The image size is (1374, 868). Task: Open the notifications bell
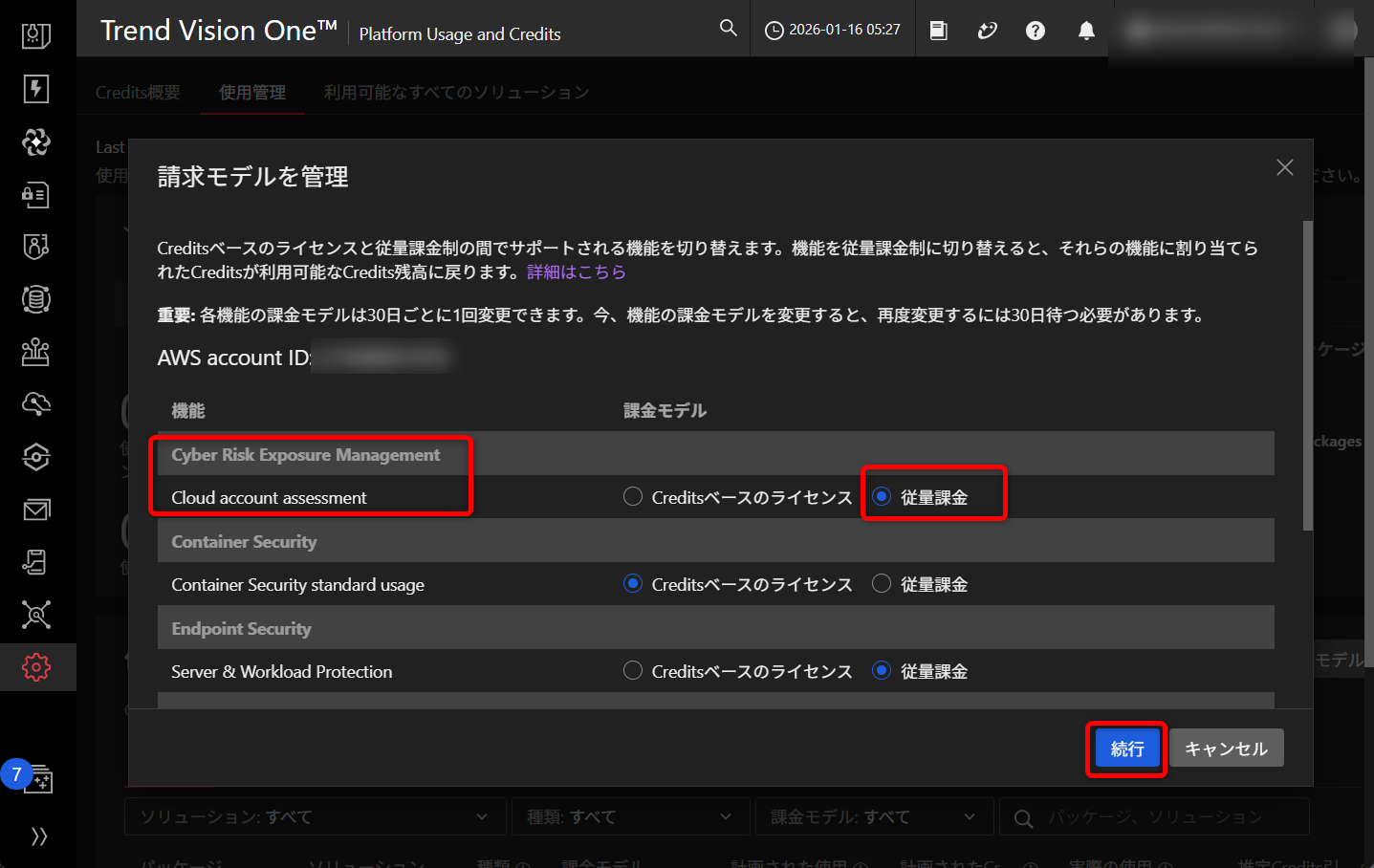tap(1086, 31)
